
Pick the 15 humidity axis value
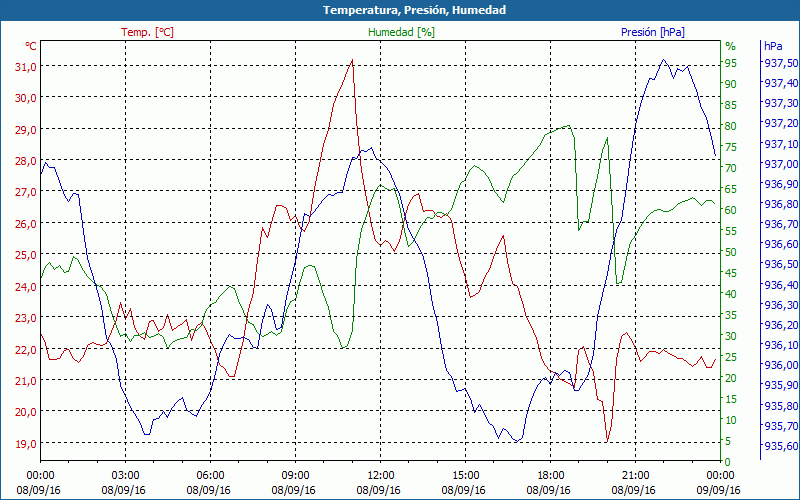[x=731, y=399]
